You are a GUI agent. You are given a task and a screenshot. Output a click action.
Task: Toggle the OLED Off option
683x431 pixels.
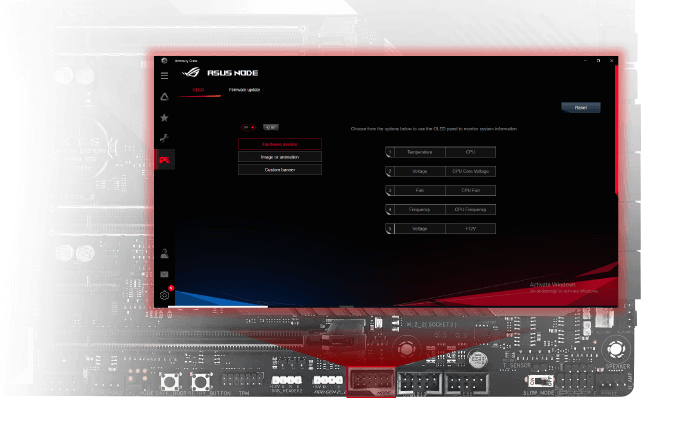pyautogui.click(x=270, y=127)
